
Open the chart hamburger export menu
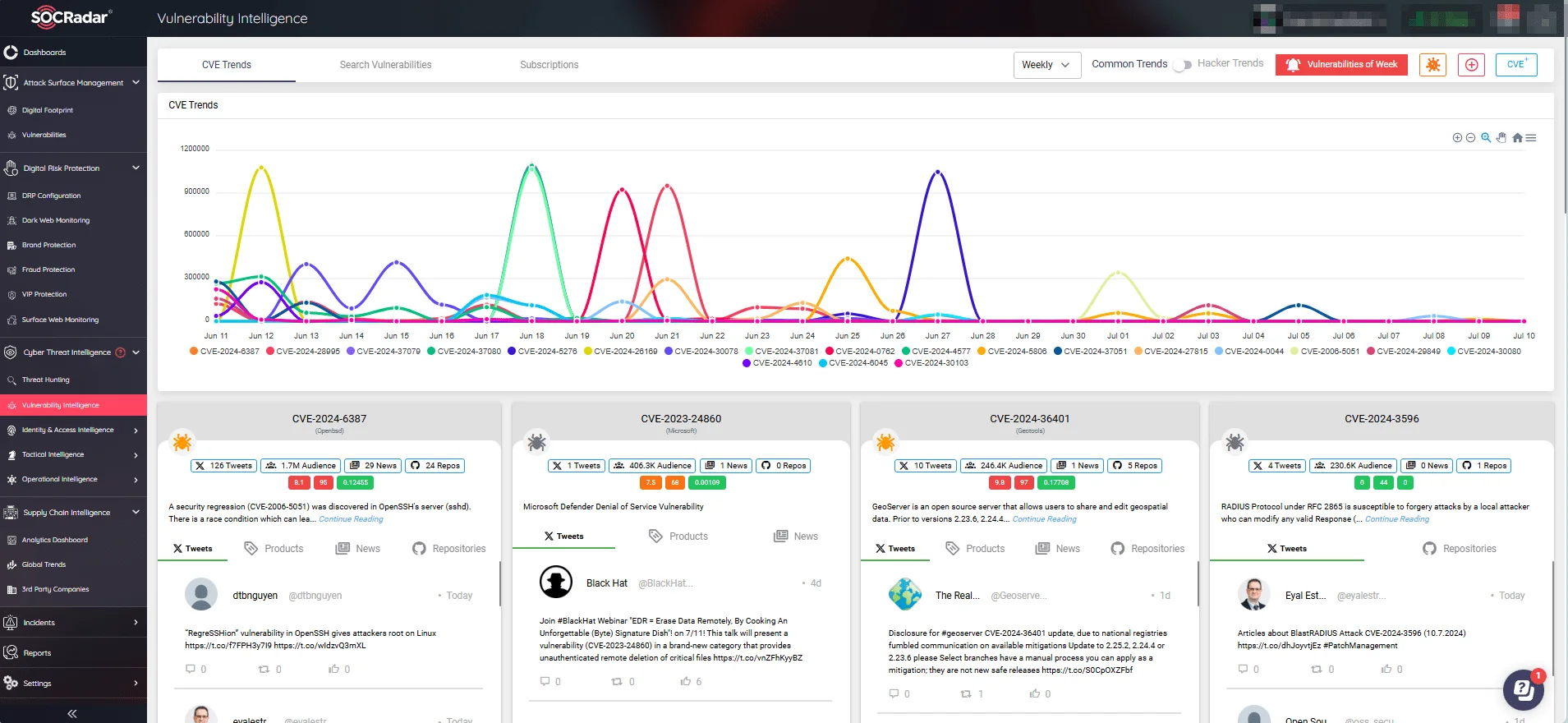(1531, 138)
